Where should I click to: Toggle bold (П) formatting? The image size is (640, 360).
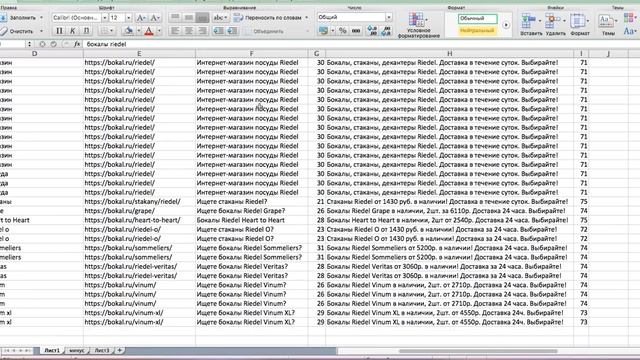pos(59,31)
